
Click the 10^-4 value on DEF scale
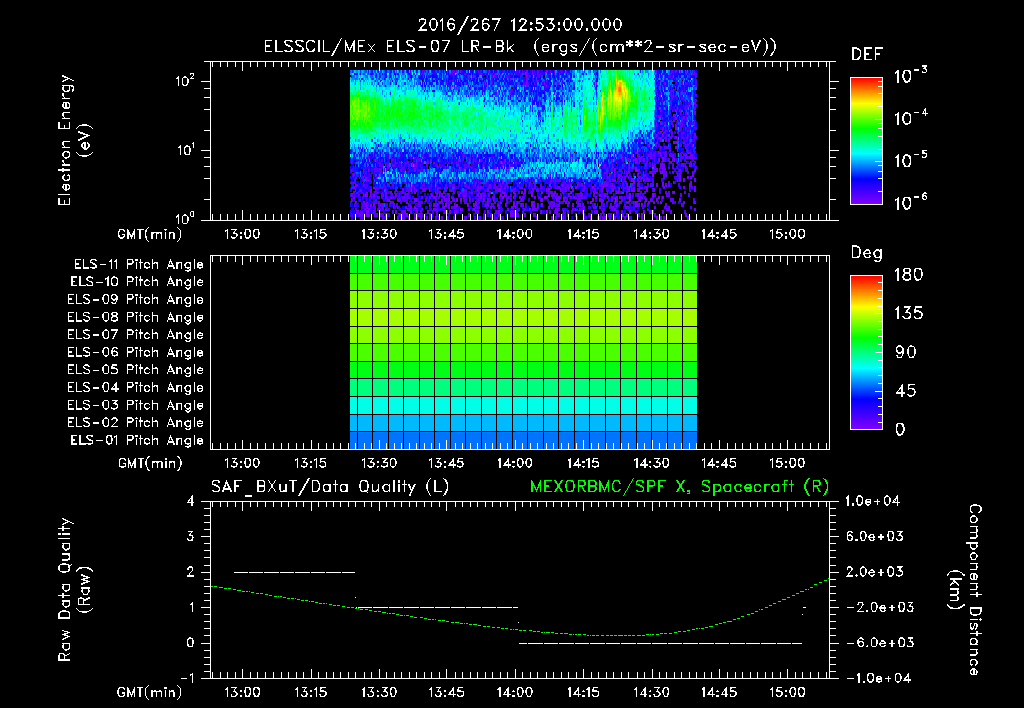910,118
